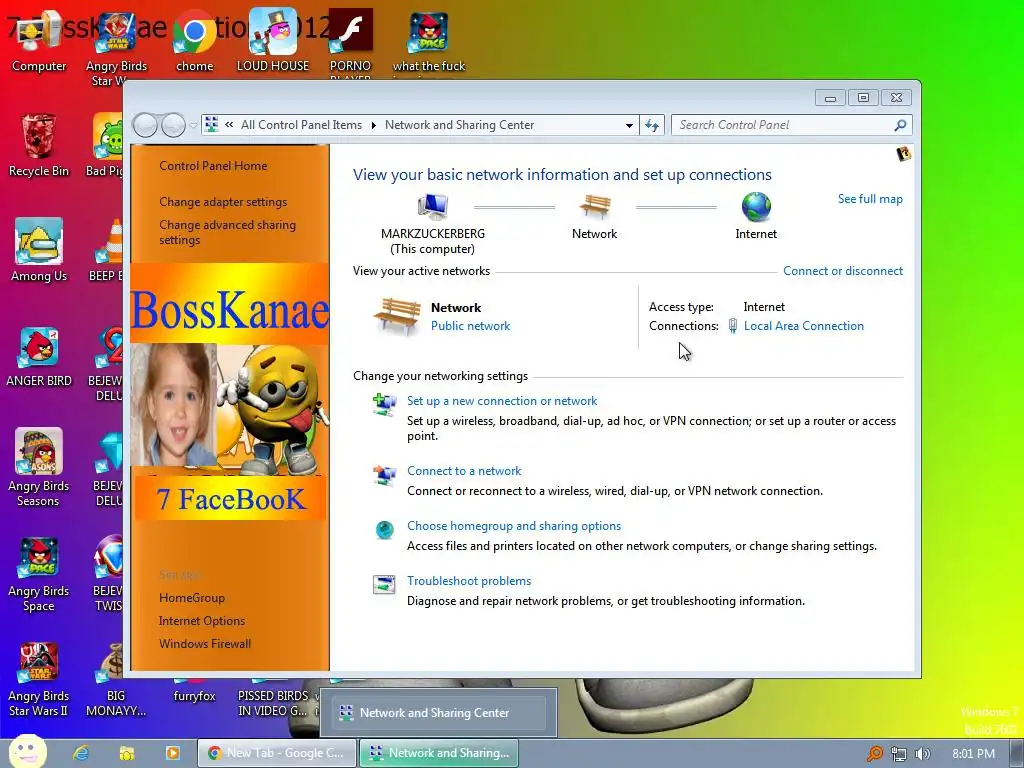Open the media player icon on the taskbar
1024x768 pixels.
click(x=173, y=753)
